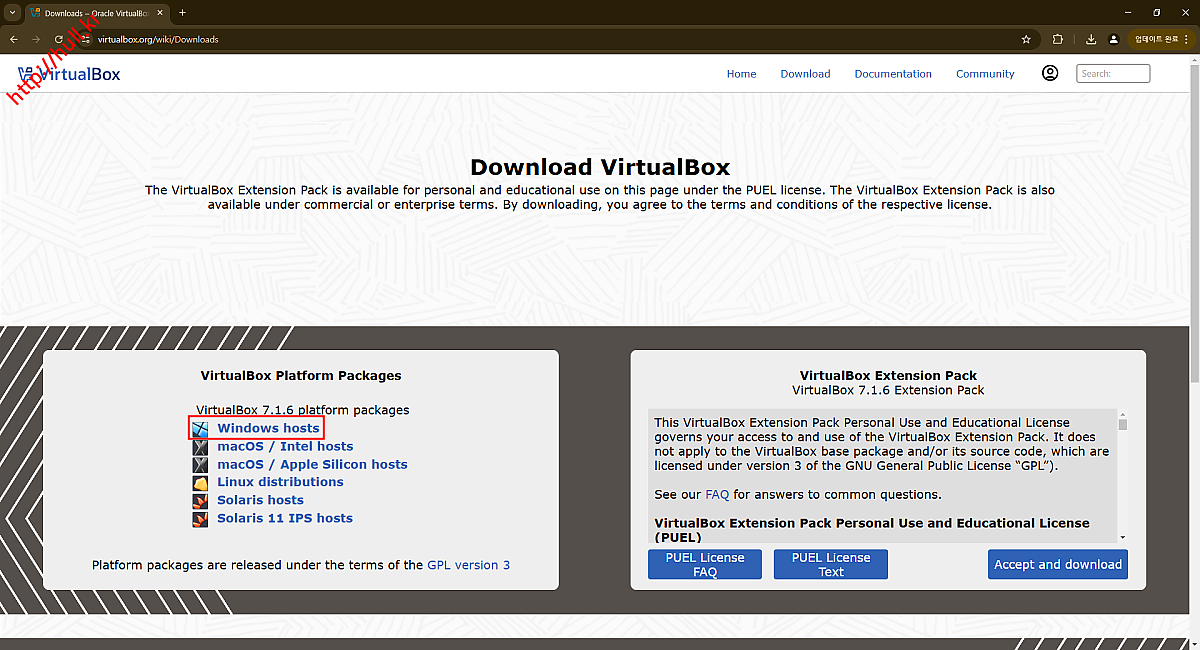This screenshot has width=1200, height=650.
Task: Click the PUEL License Text button
Action: point(831,564)
